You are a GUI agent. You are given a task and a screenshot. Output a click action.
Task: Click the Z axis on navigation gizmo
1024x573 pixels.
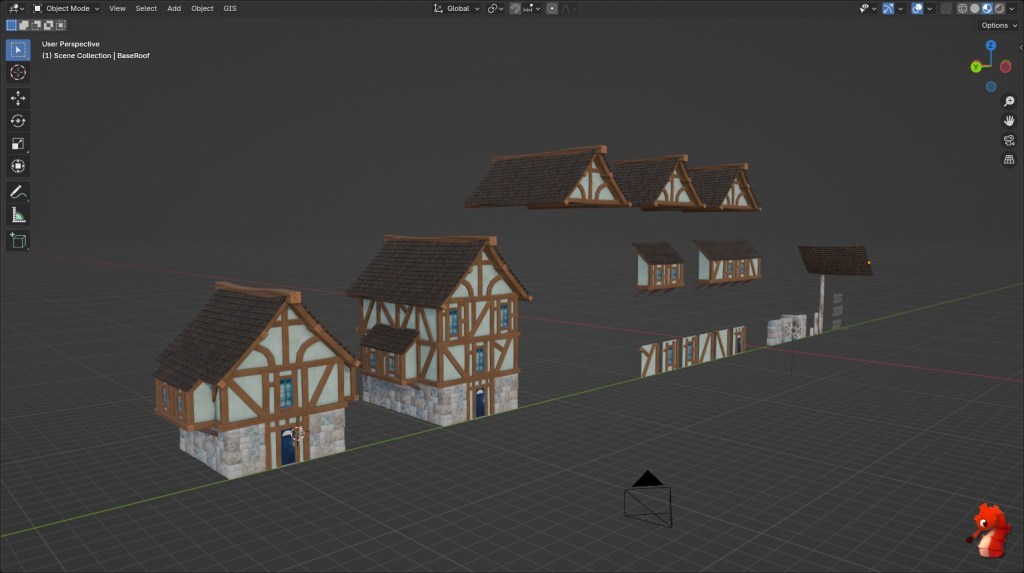click(990, 46)
